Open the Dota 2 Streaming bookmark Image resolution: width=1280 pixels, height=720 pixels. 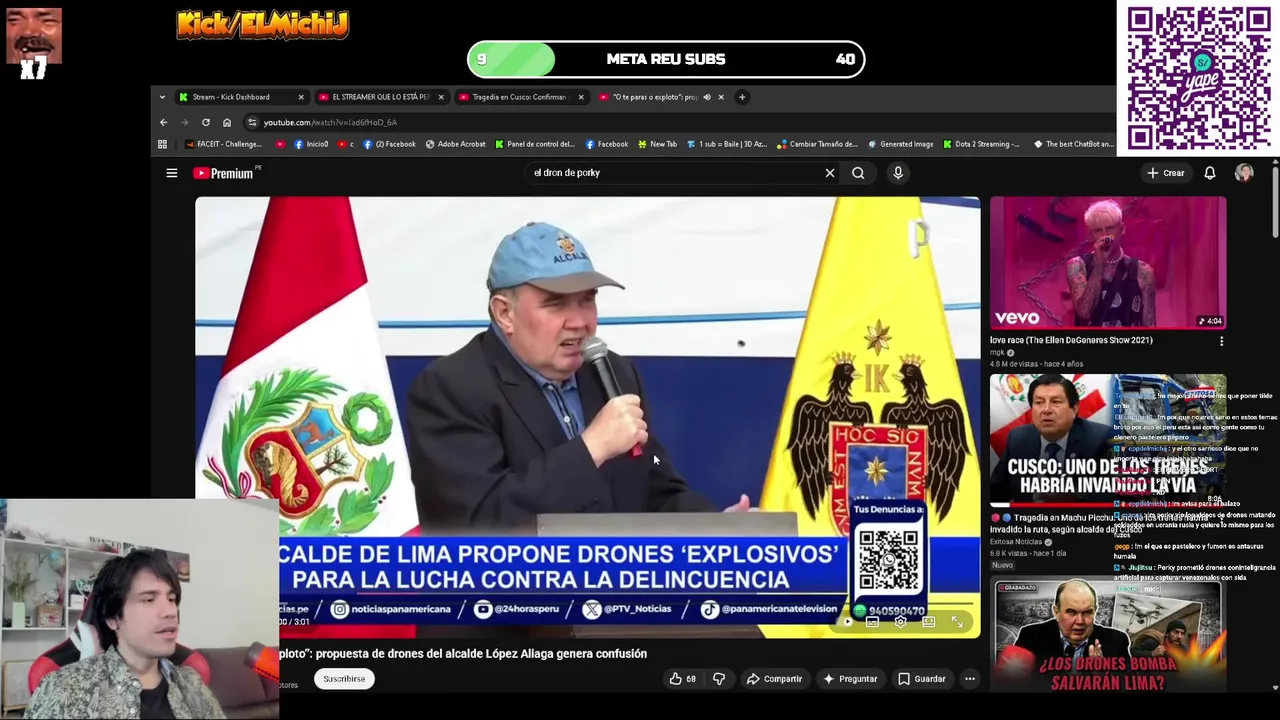tap(981, 144)
